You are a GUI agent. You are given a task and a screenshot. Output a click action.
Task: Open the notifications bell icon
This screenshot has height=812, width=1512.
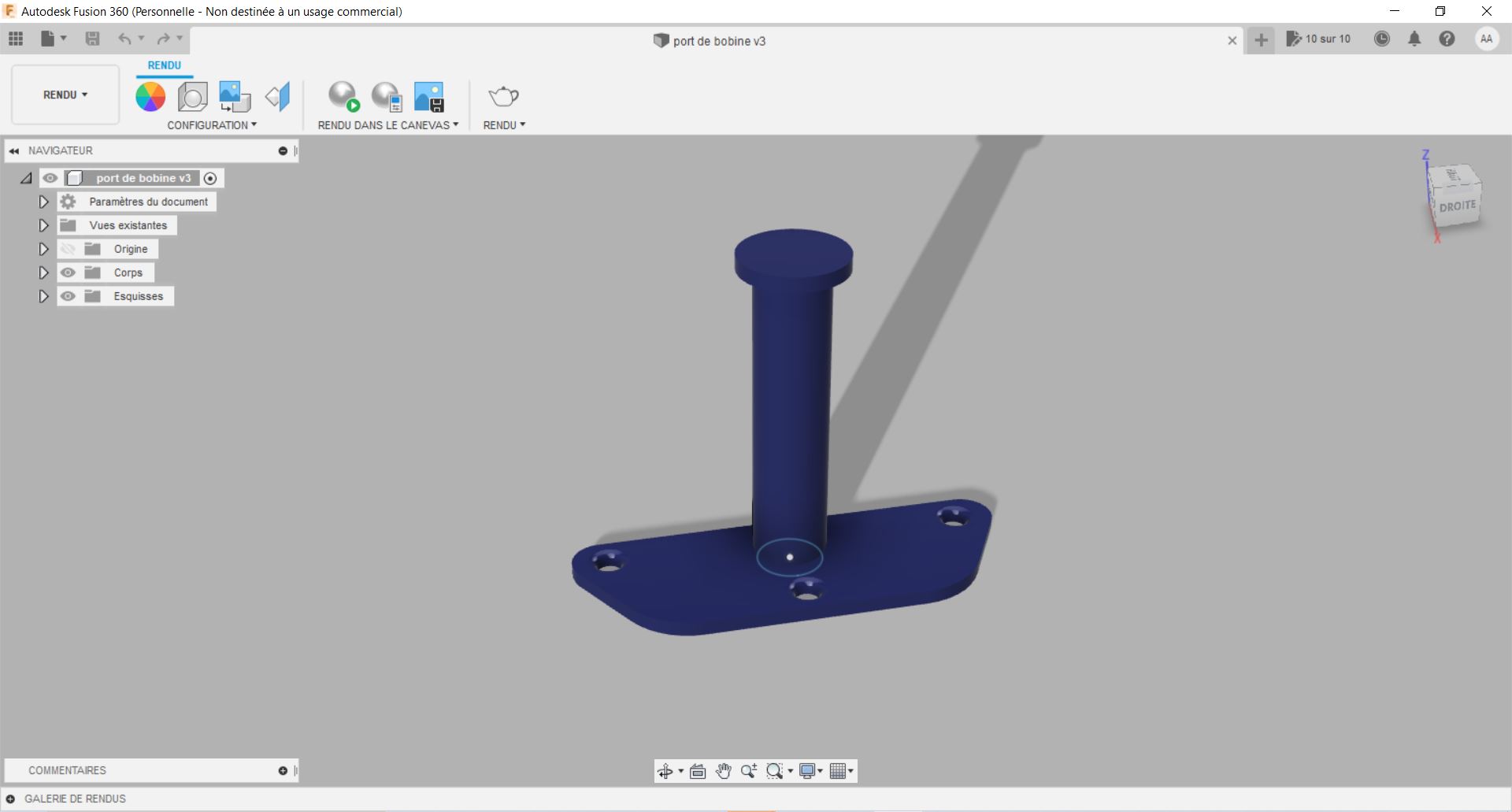pyautogui.click(x=1414, y=39)
